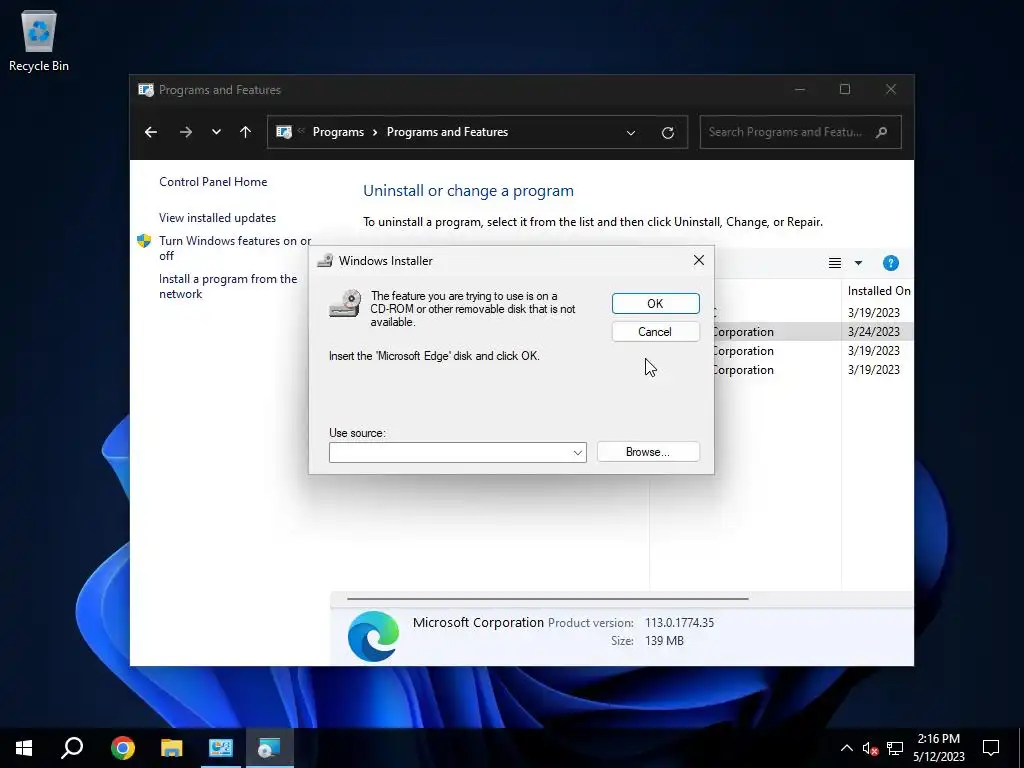
Task: Go back with the left arrow
Action: (151, 133)
